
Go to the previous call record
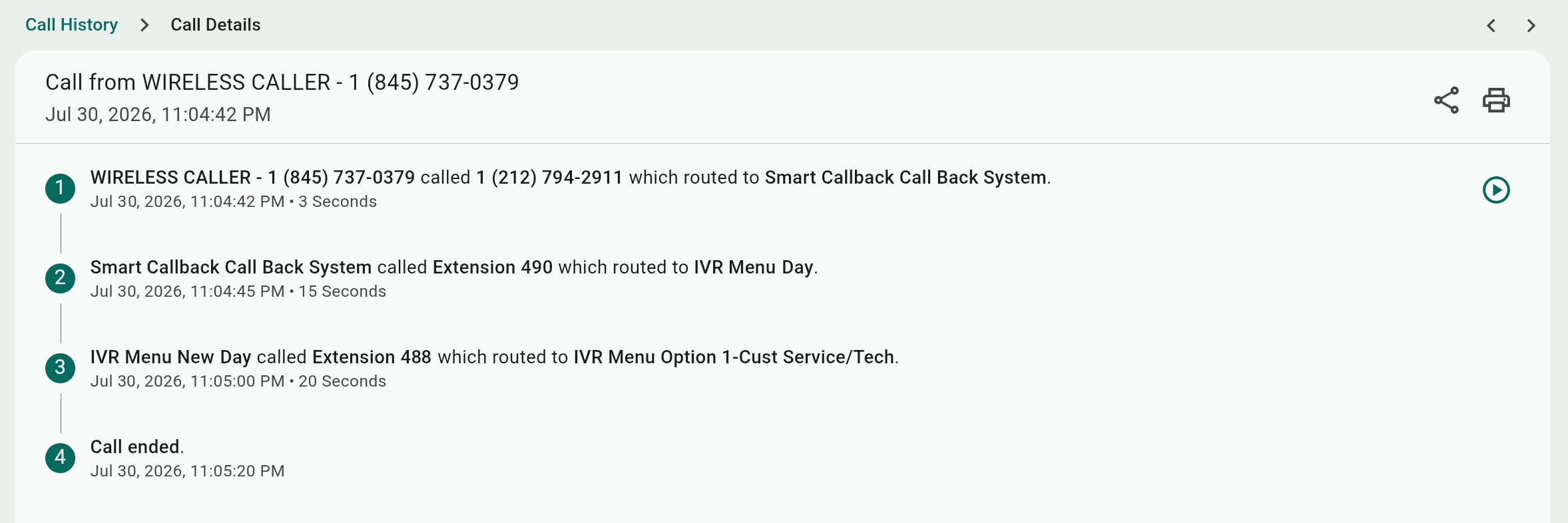(1491, 25)
